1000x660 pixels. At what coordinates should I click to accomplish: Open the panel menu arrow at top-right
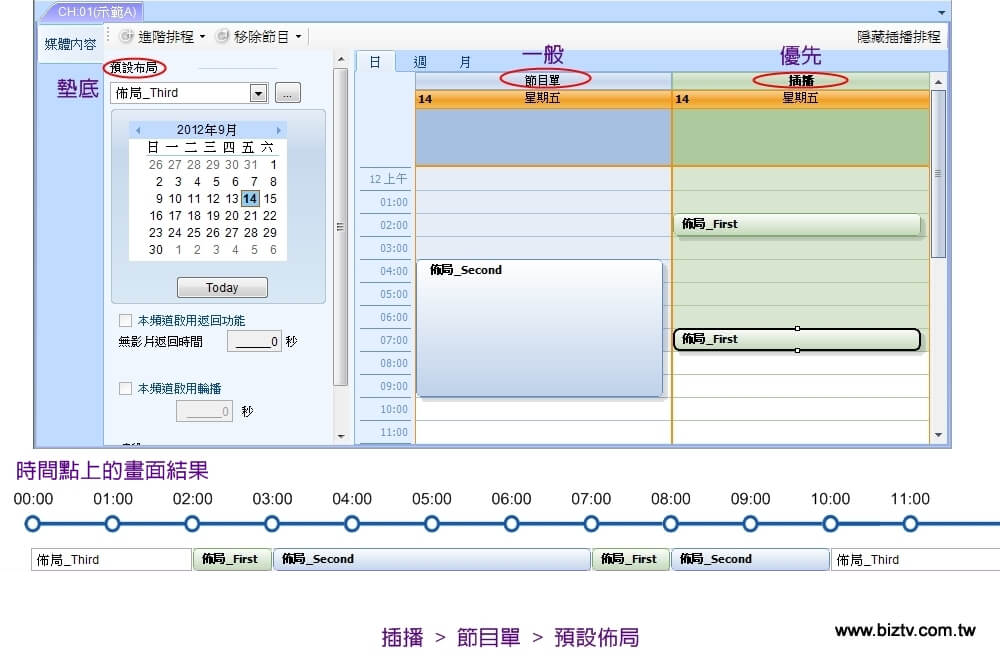(x=941, y=11)
